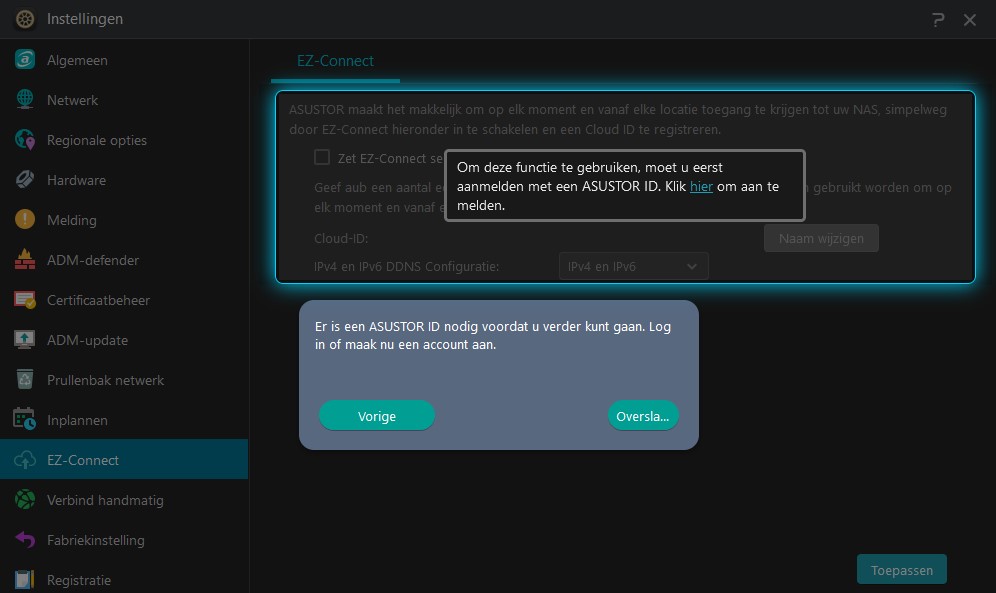Image resolution: width=996 pixels, height=593 pixels.
Task: Select Melding in the sidebar
Action: [124, 220]
